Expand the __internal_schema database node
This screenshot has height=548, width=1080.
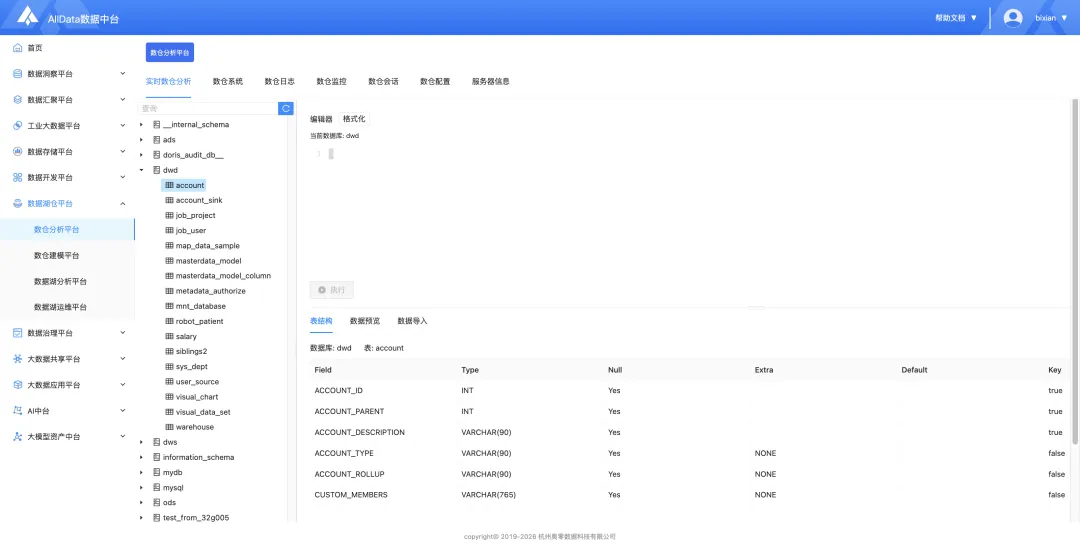click(141, 125)
